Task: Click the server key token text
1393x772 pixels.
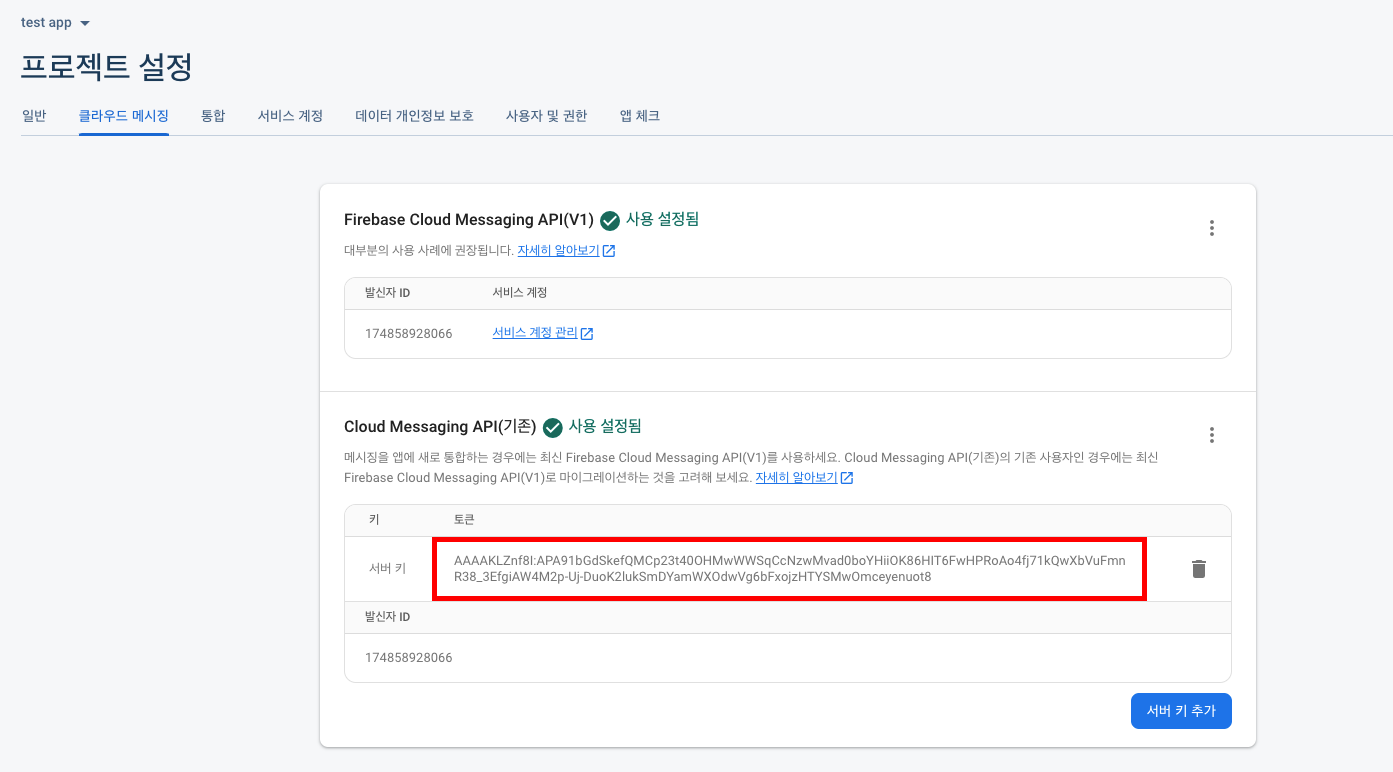Action: 789,569
